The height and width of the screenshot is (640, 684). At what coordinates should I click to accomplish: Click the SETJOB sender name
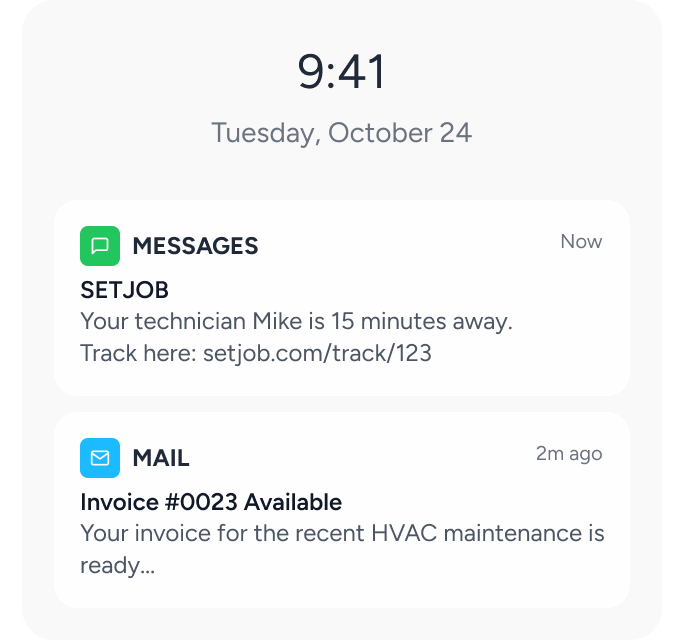(124, 291)
